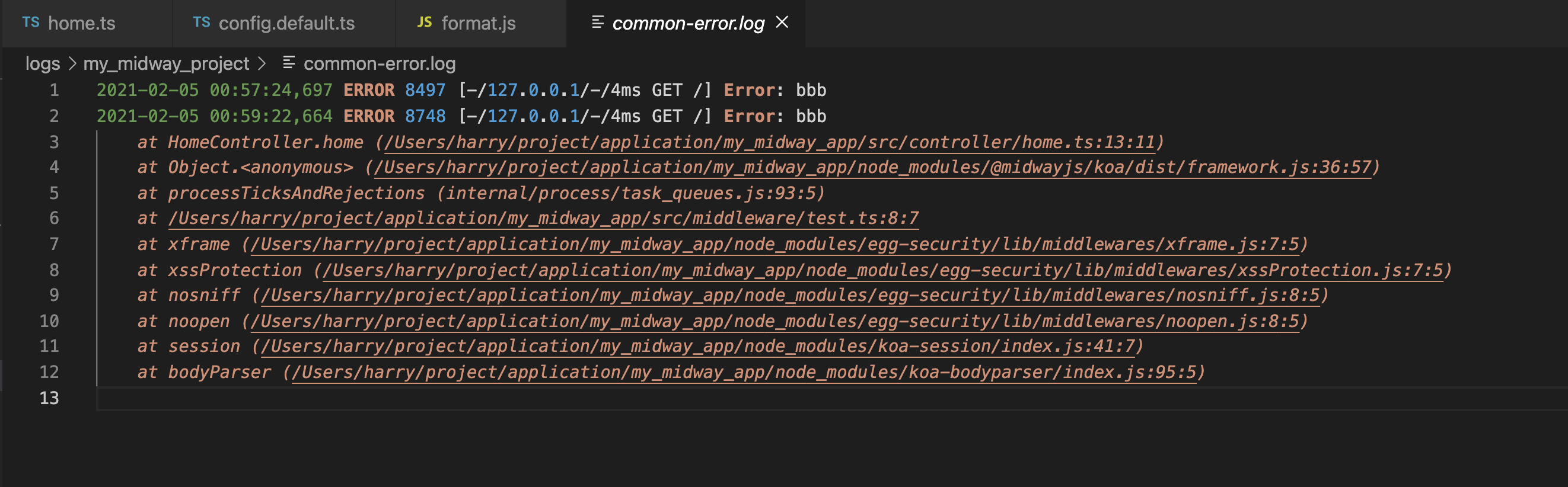This screenshot has height=487, width=1568.
Task: Click the JS icon on the format.js tab
Action: [x=424, y=23]
